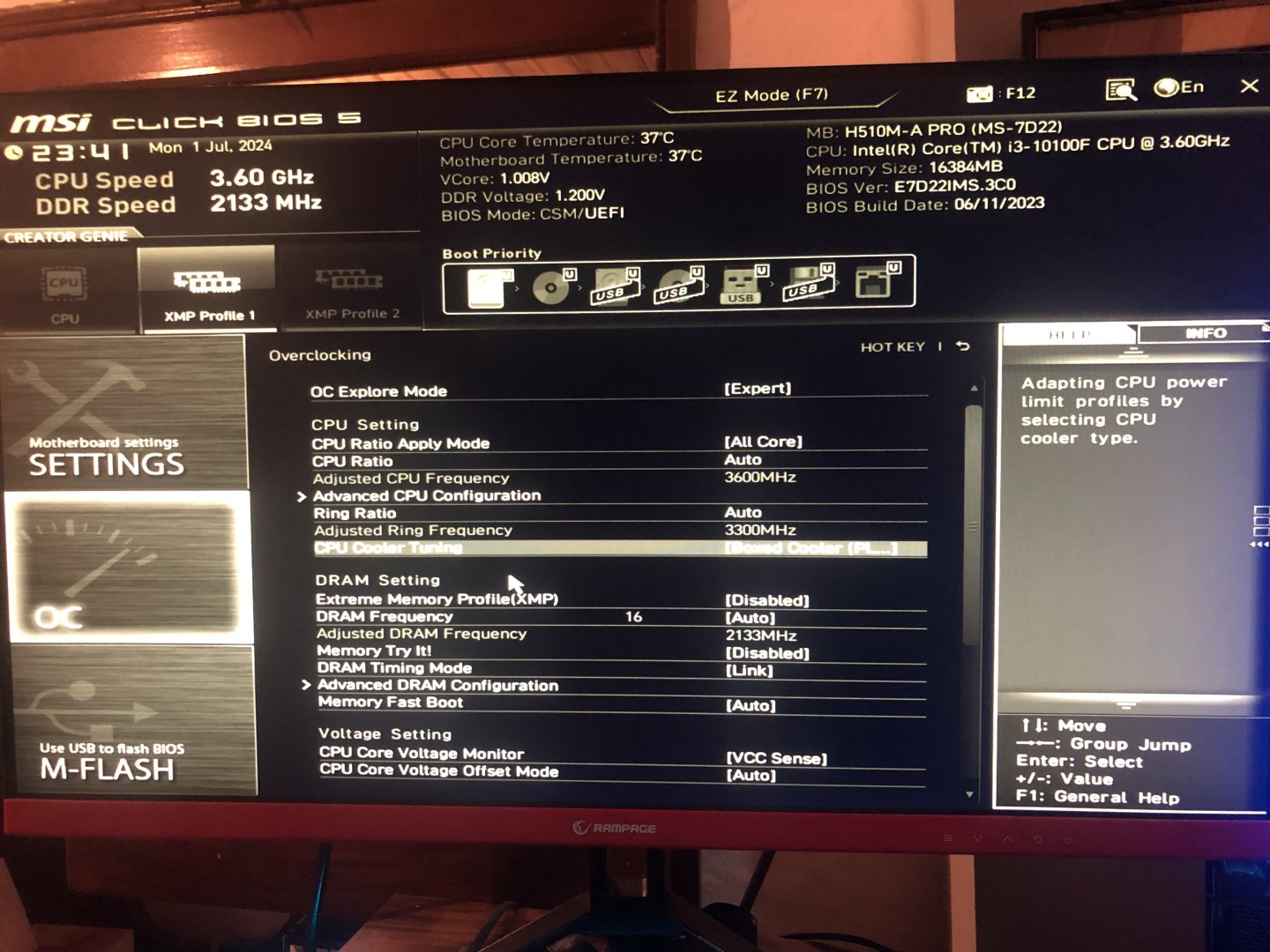Image resolution: width=1270 pixels, height=952 pixels.
Task: Click the CPU Setting section heading
Action: (365, 425)
